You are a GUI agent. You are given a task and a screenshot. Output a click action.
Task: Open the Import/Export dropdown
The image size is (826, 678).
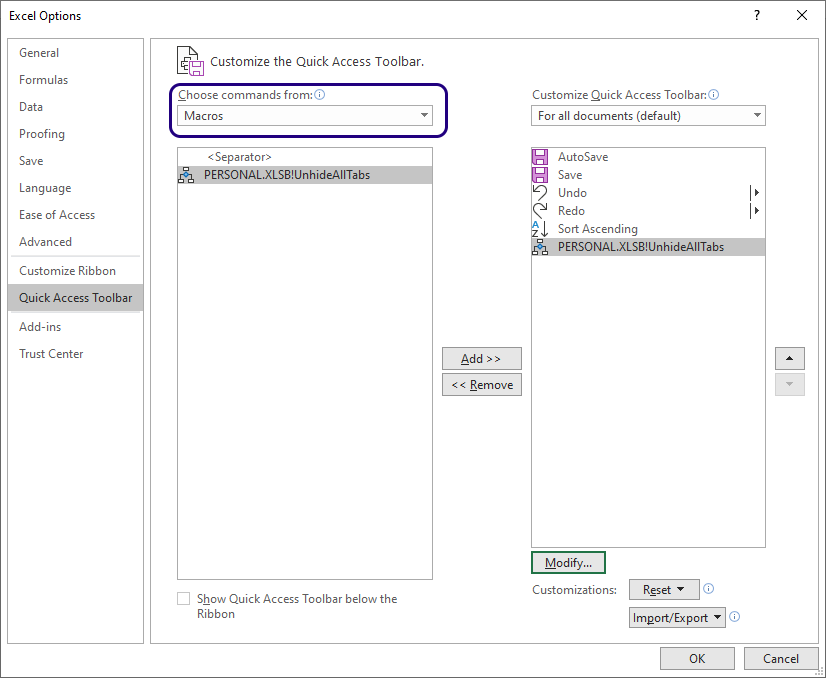coord(677,617)
